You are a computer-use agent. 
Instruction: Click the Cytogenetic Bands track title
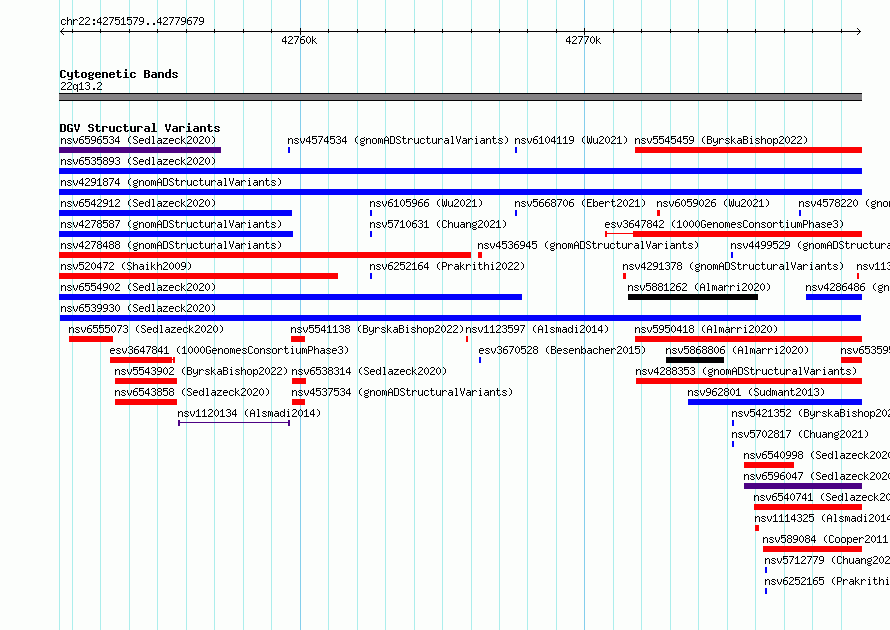click(x=119, y=74)
